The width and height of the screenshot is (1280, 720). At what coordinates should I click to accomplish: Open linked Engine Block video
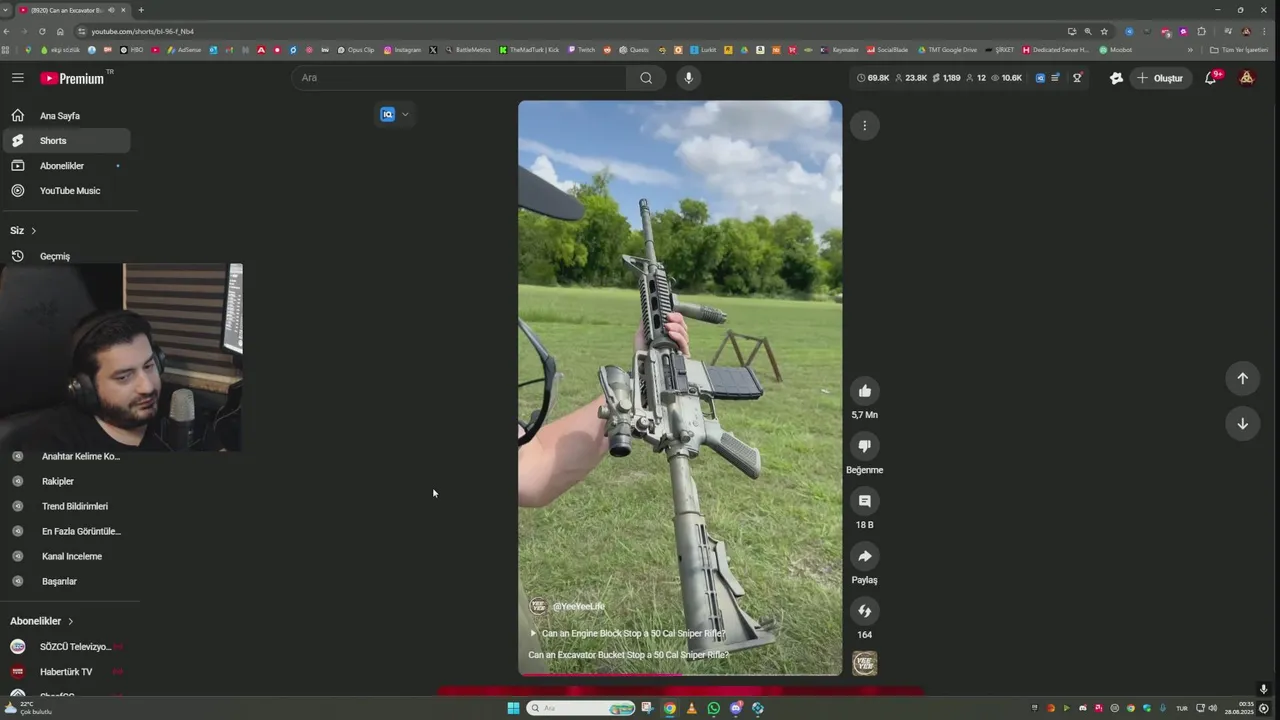(x=628, y=634)
